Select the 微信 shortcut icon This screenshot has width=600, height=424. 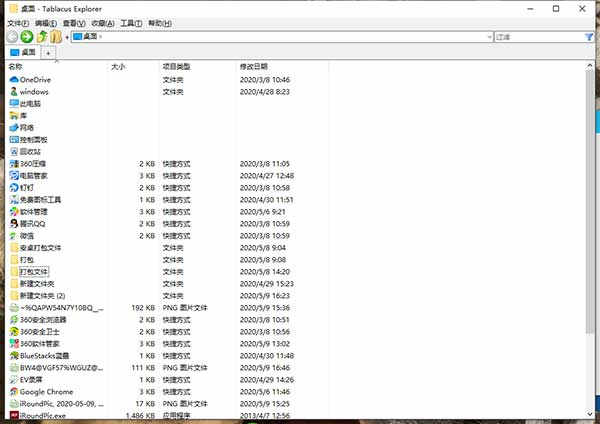coord(13,235)
